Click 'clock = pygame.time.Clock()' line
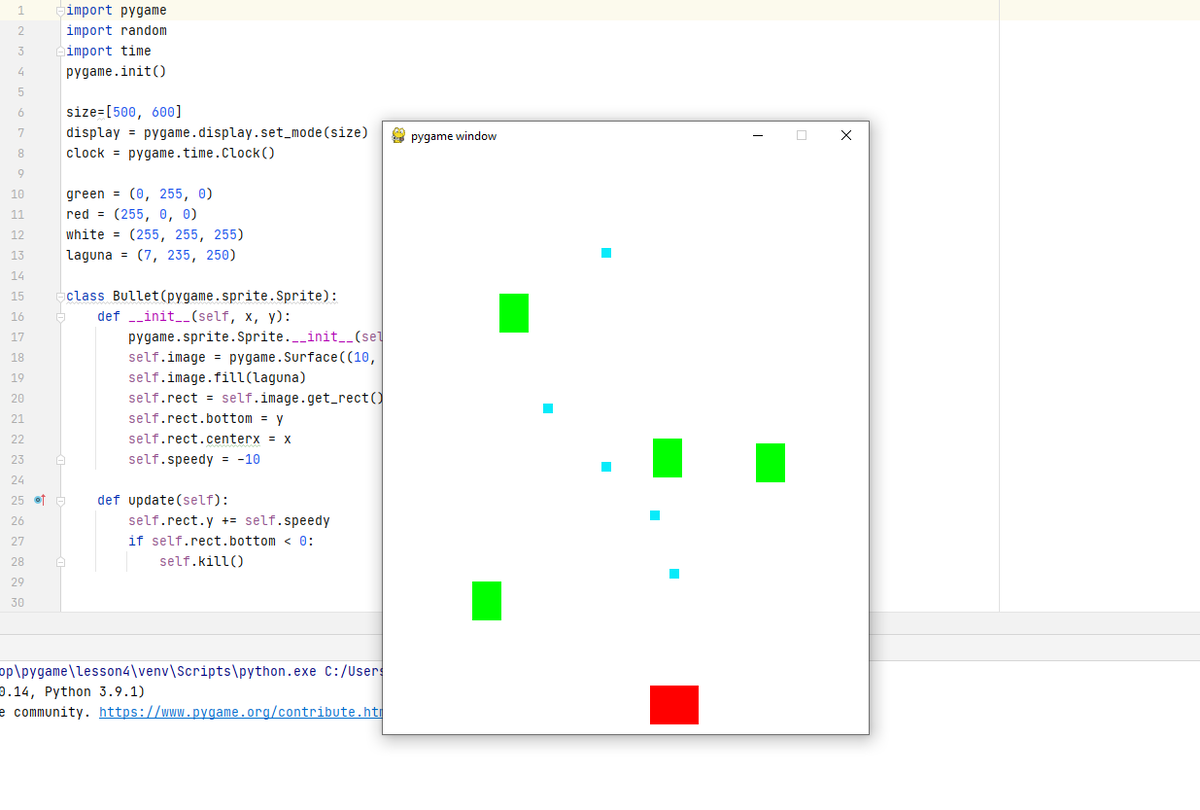Viewport: 1200px width, 810px height. click(x=171, y=153)
